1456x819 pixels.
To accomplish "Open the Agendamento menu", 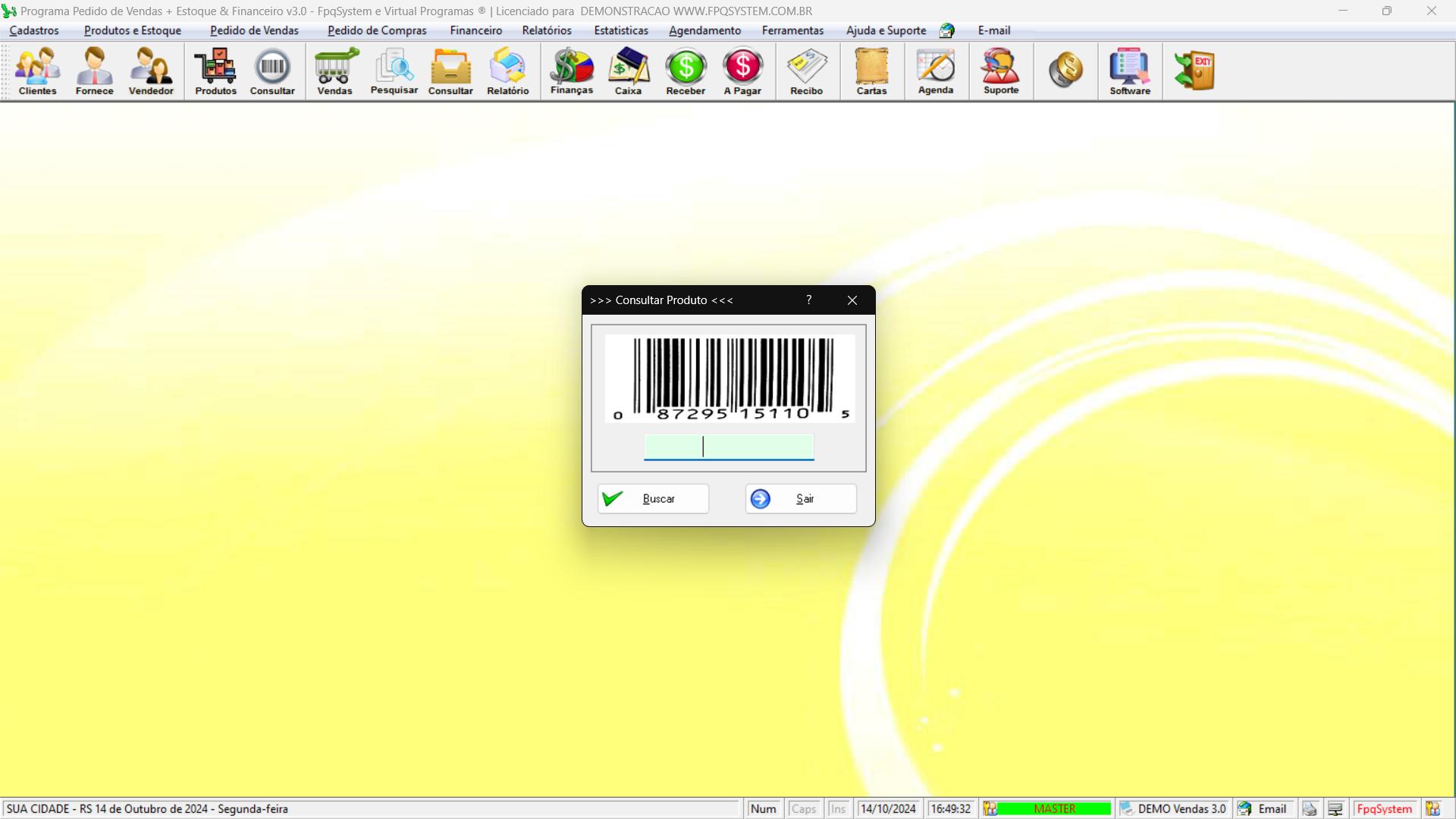I will (704, 30).
